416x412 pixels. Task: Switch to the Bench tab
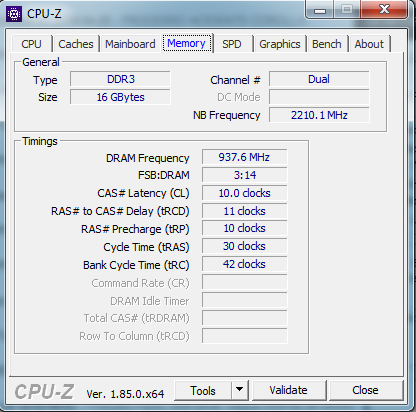(327, 44)
